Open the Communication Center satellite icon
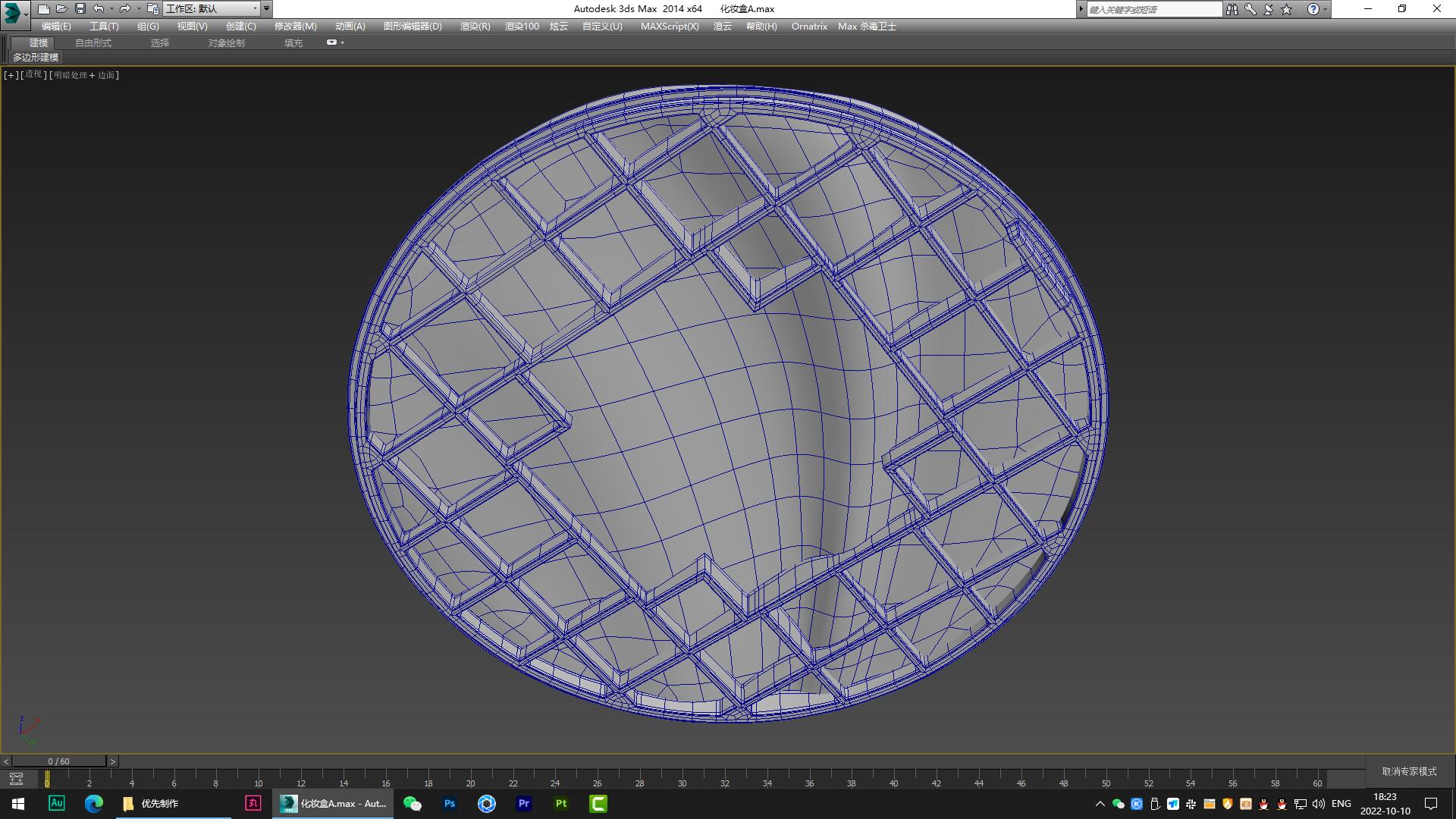Viewport: 1456px width, 819px height. click(x=1266, y=9)
